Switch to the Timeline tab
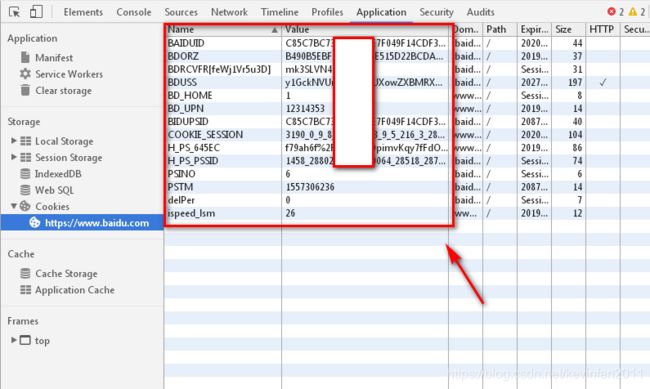 coord(279,12)
